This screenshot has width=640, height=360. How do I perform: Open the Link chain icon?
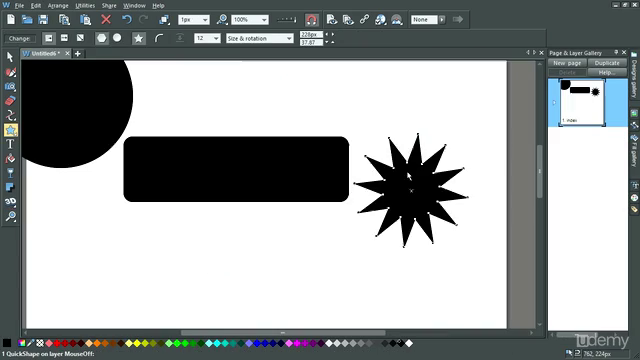point(364,20)
